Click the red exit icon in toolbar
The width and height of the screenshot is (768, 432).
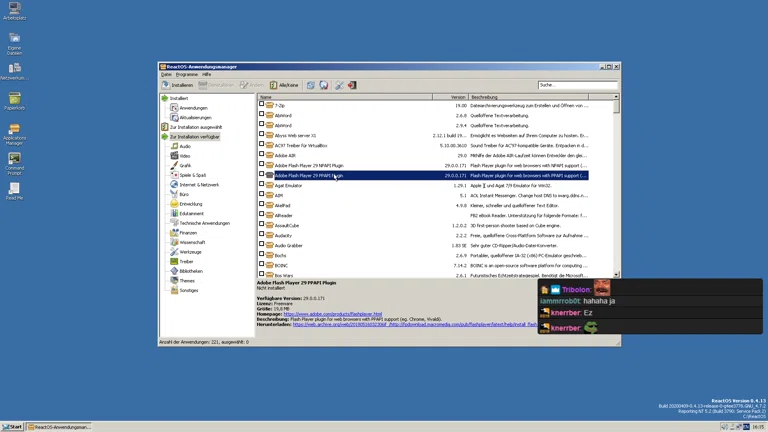point(352,85)
